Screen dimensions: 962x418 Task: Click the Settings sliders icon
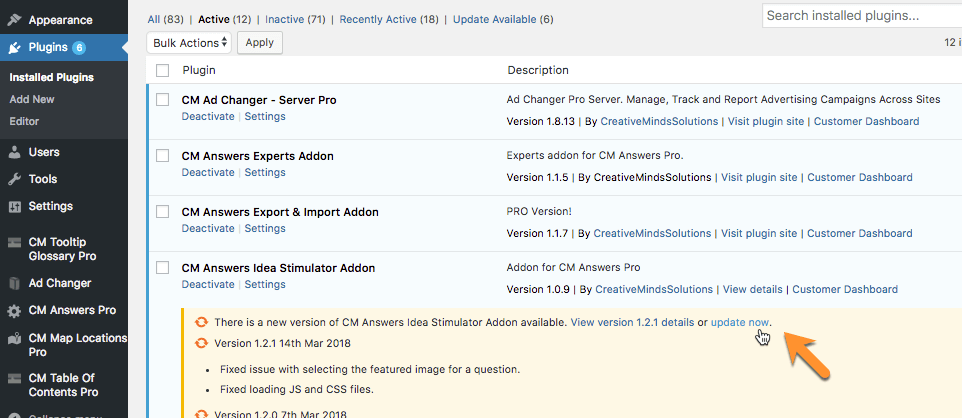tap(14, 206)
